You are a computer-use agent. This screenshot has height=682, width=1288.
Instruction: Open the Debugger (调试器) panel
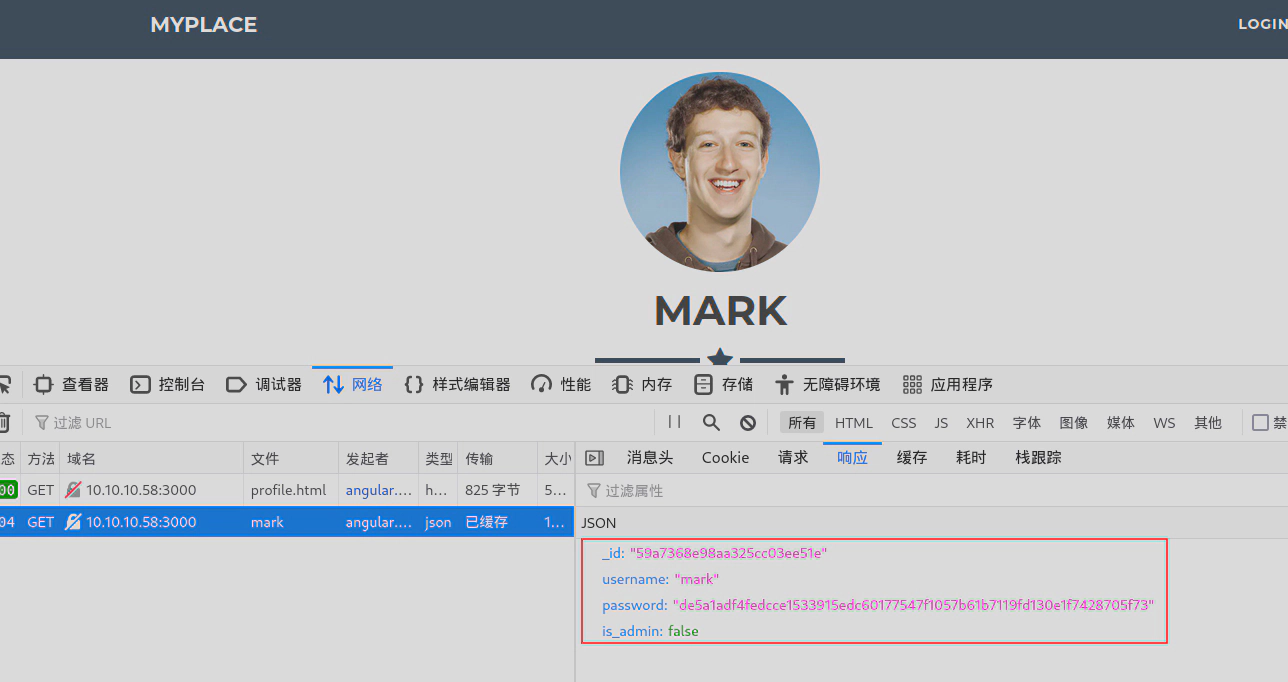(264, 385)
